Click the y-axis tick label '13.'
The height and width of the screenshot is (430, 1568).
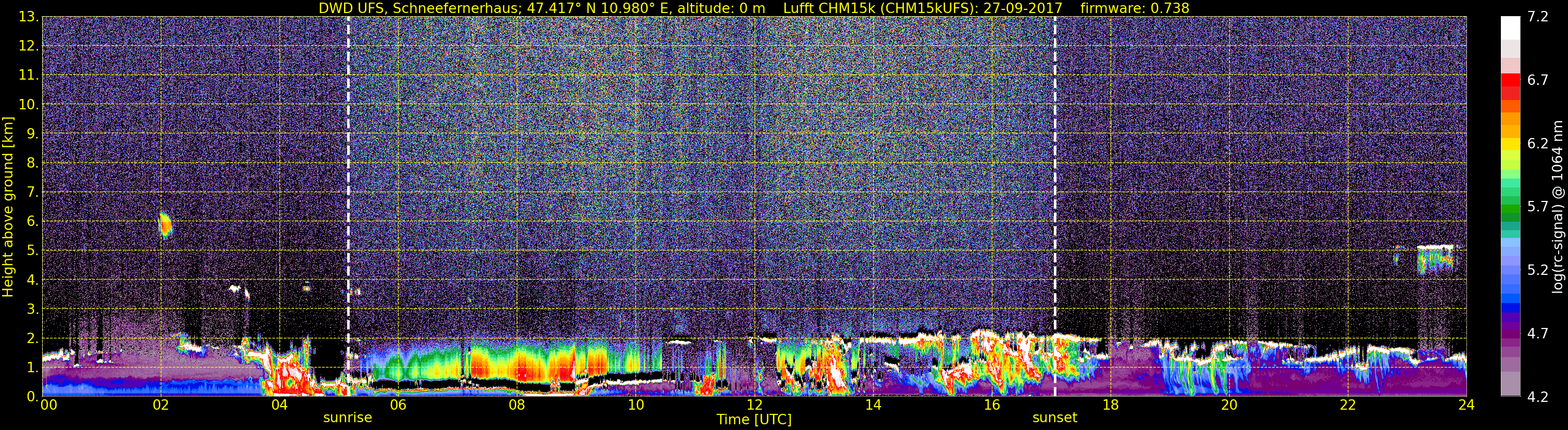[x=29, y=17]
